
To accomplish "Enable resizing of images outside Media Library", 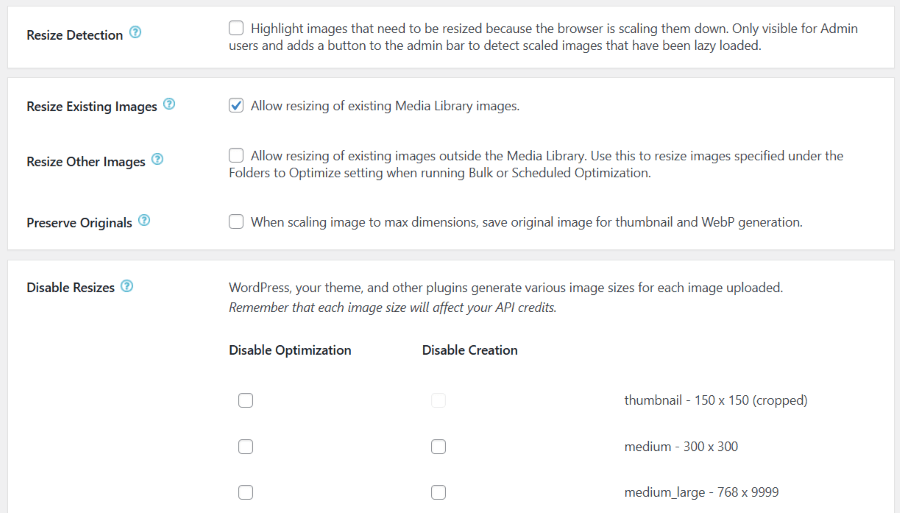I will (236, 156).
